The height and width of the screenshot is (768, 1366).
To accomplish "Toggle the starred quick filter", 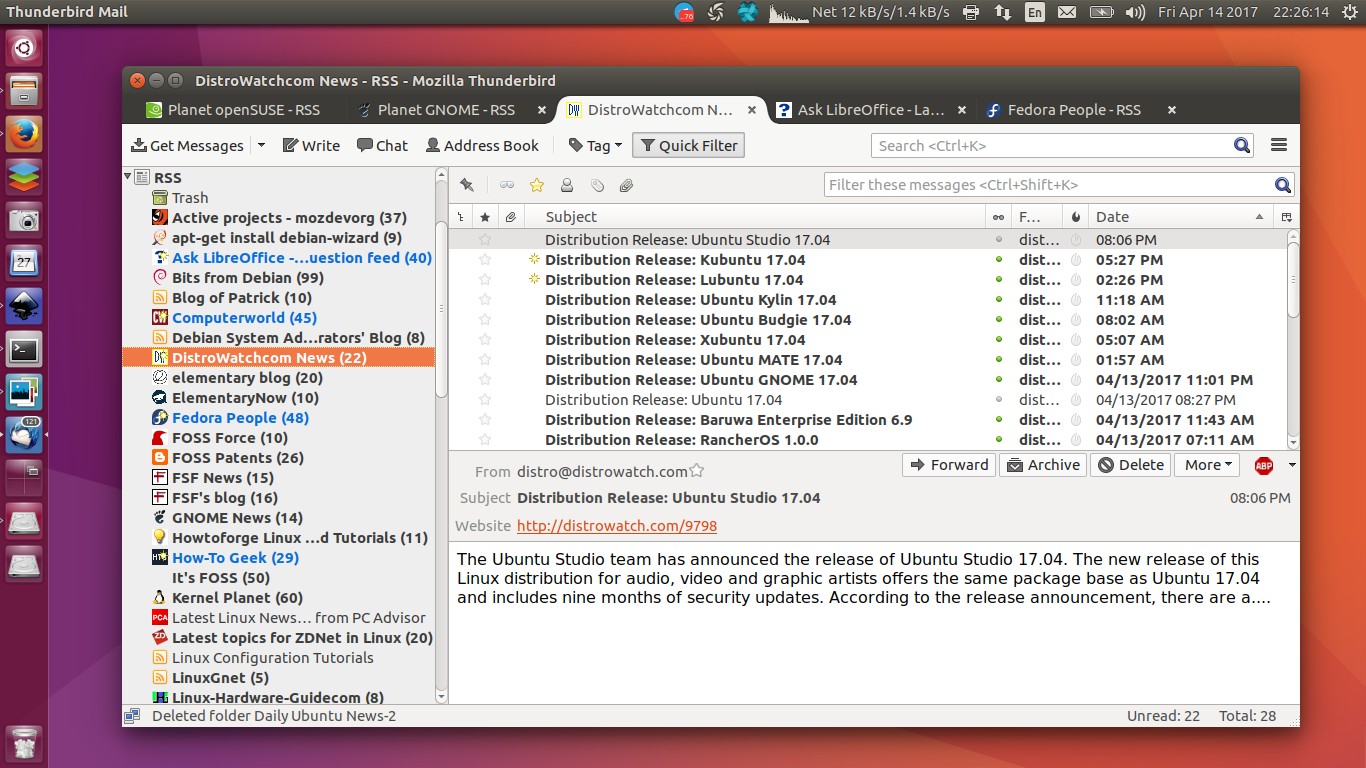I will pos(537,185).
